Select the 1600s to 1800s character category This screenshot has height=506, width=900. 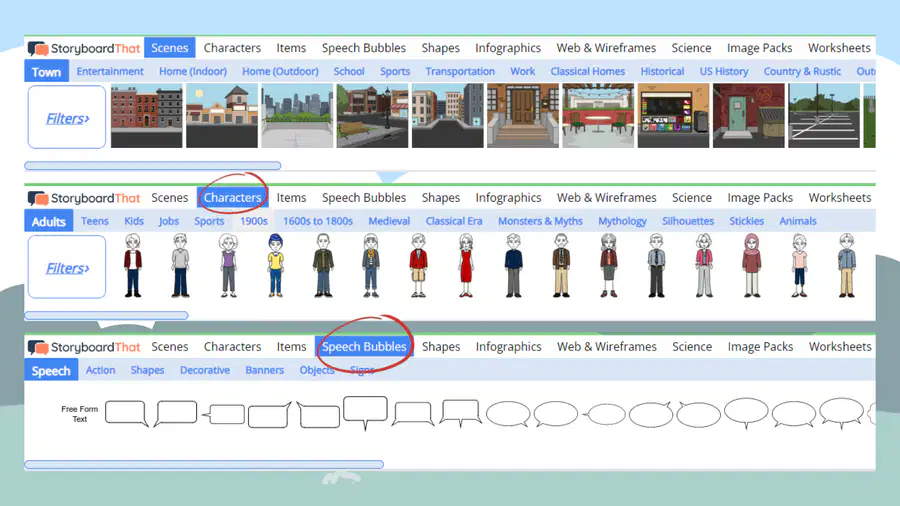coord(318,221)
